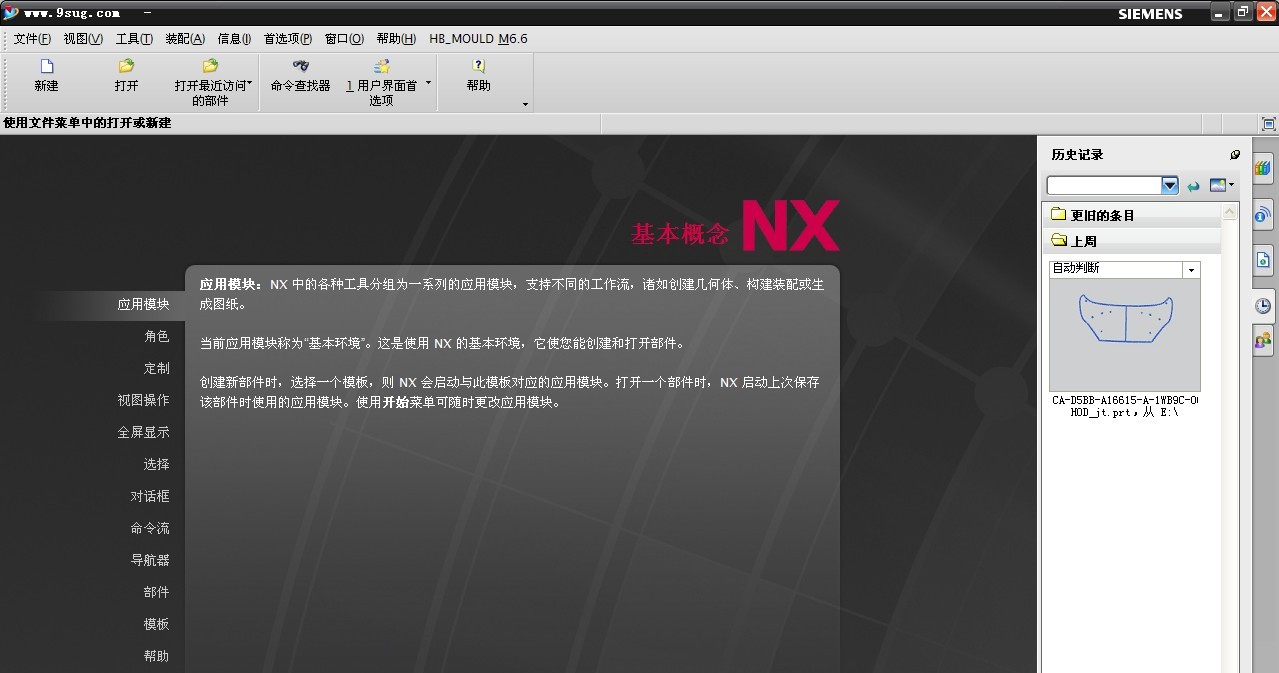Click the hood part preview thumbnail
This screenshot has height=673, width=1279.
pyautogui.click(x=1125, y=335)
